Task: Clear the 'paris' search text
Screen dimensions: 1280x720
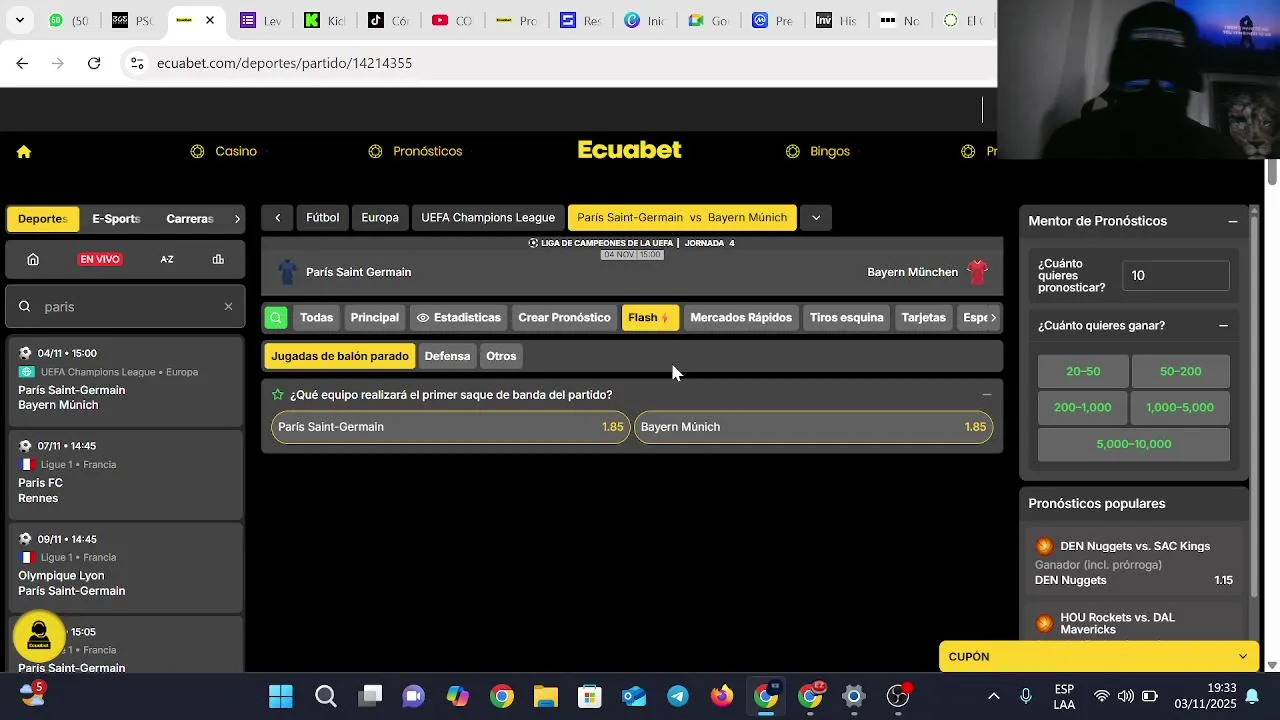Action: (228, 307)
